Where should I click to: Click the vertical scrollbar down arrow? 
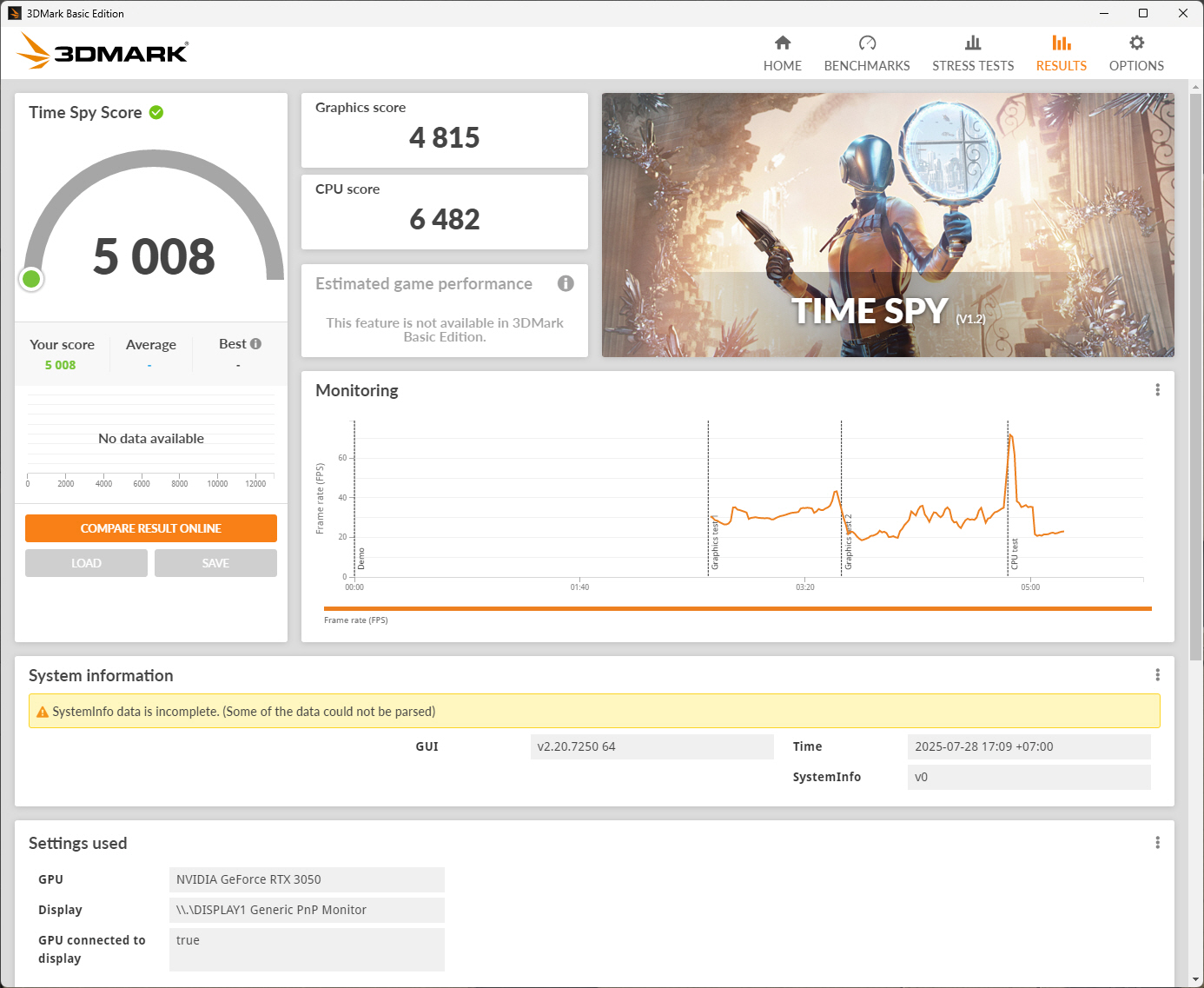1195,980
